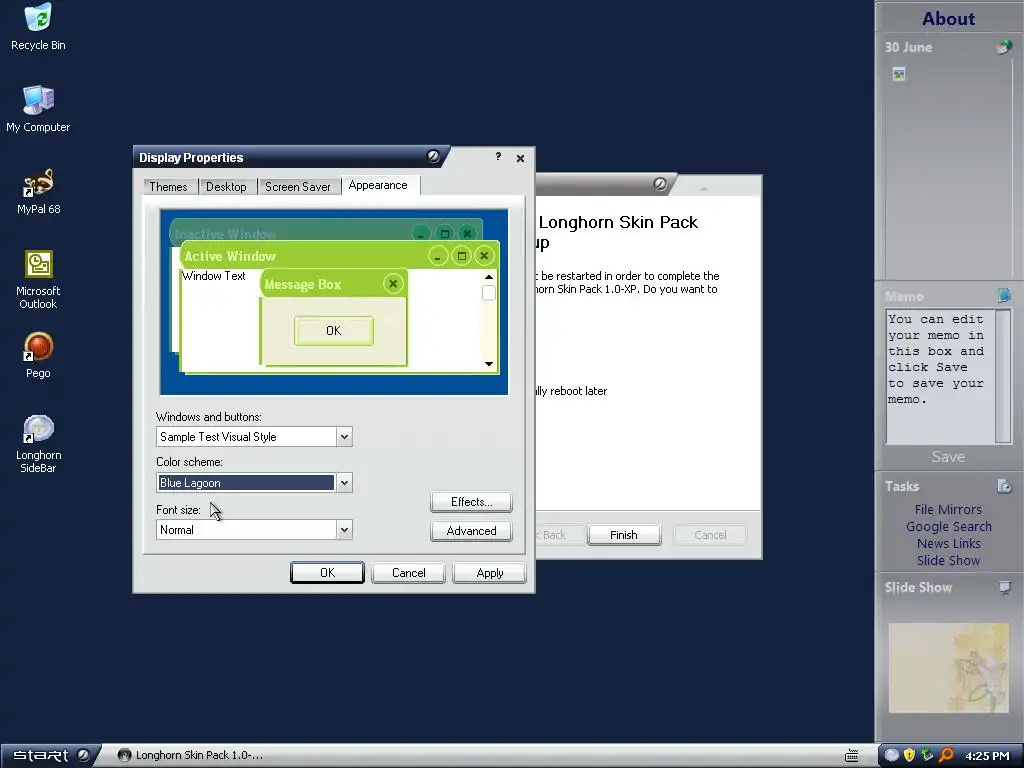This screenshot has height=768, width=1024.
Task: Click the Tasks panel clock icon
Action: coord(1004,486)
